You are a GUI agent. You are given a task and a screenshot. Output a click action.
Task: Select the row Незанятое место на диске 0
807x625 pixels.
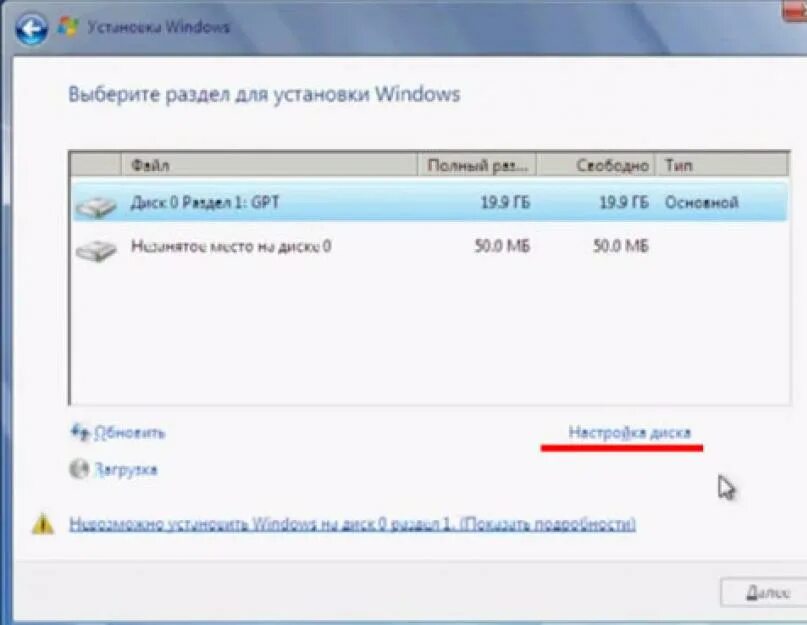429,246
